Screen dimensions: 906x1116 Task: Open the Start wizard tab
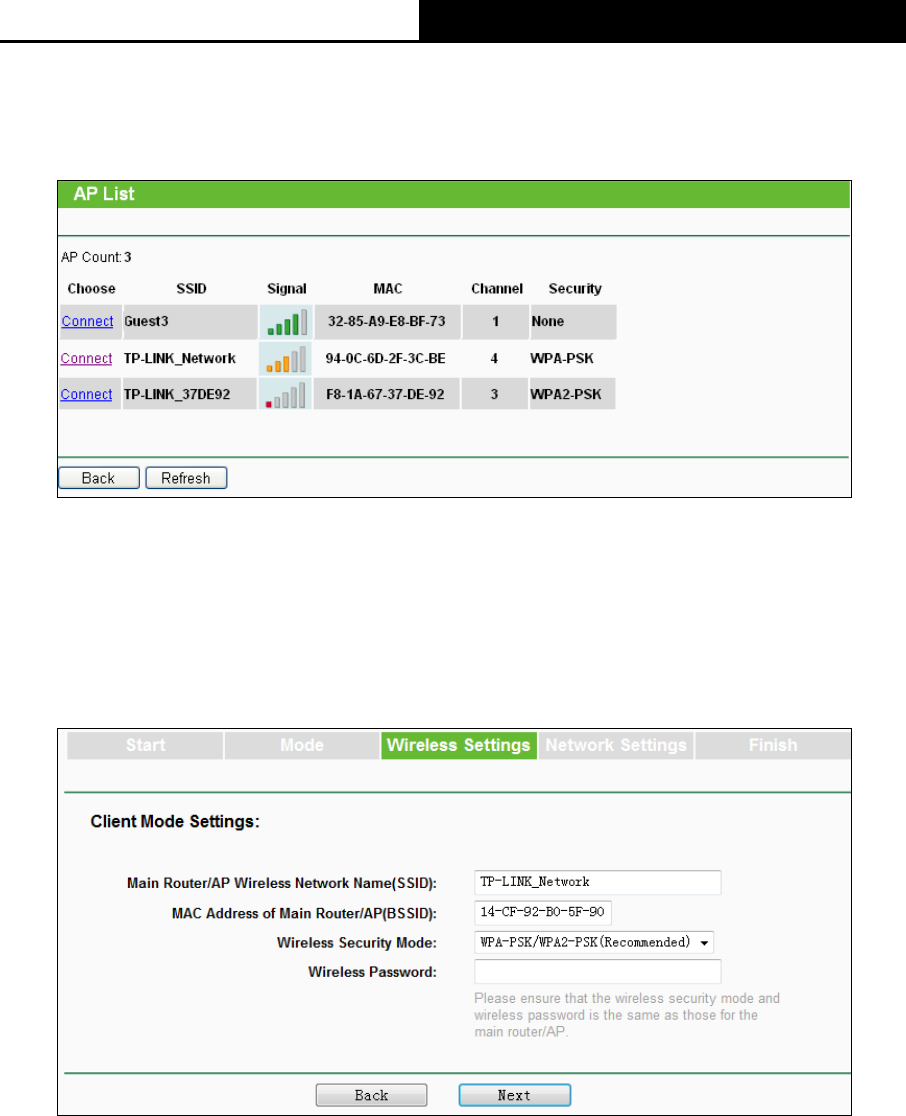tap(145, 745)
